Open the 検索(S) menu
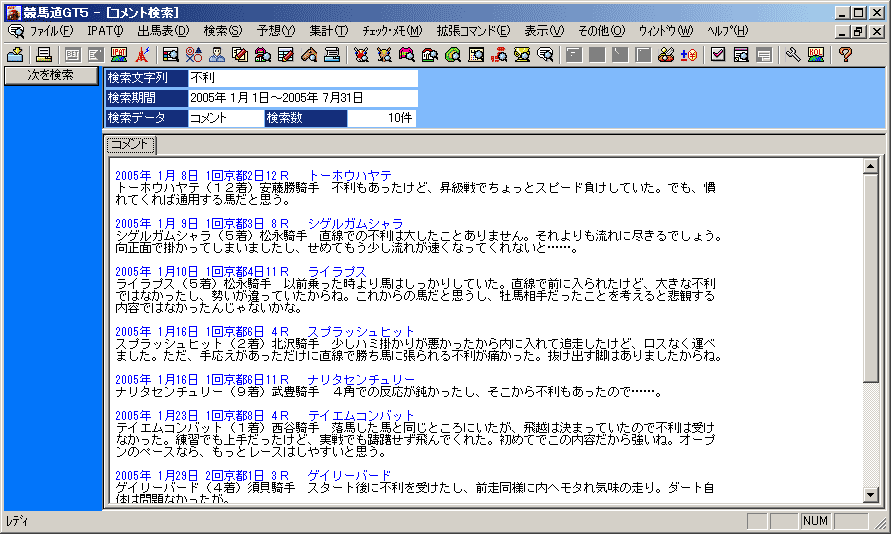Viewport: 891px width, 534px height. click(x=222, y=31)
